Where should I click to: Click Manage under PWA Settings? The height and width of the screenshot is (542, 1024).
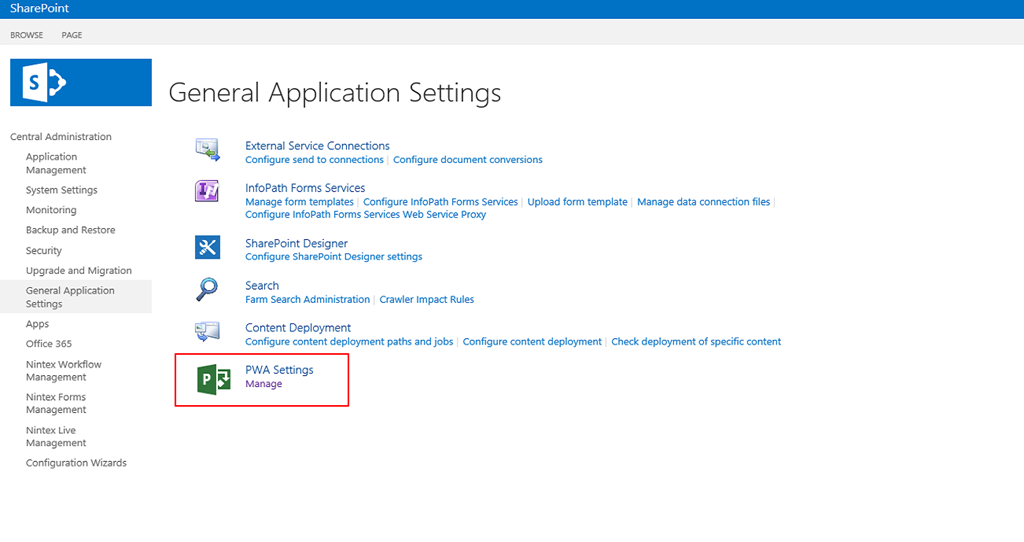tap(264, 384)
